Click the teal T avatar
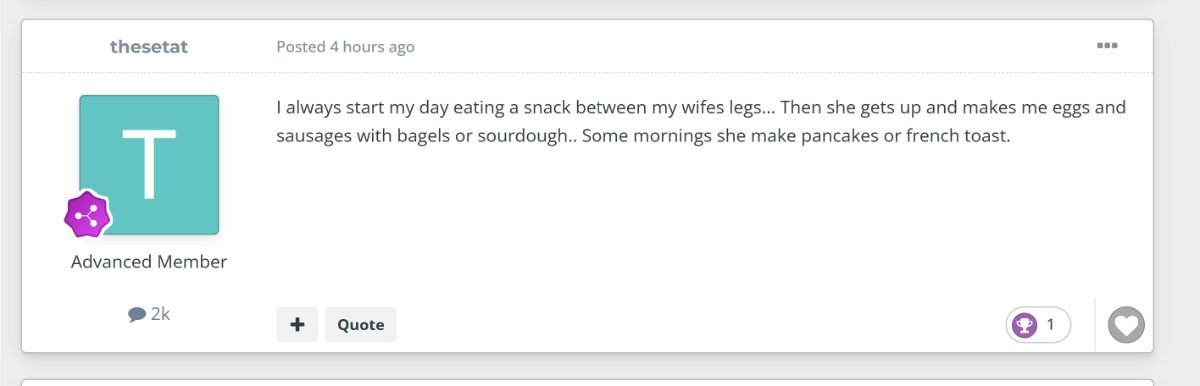 click(149, 165)
